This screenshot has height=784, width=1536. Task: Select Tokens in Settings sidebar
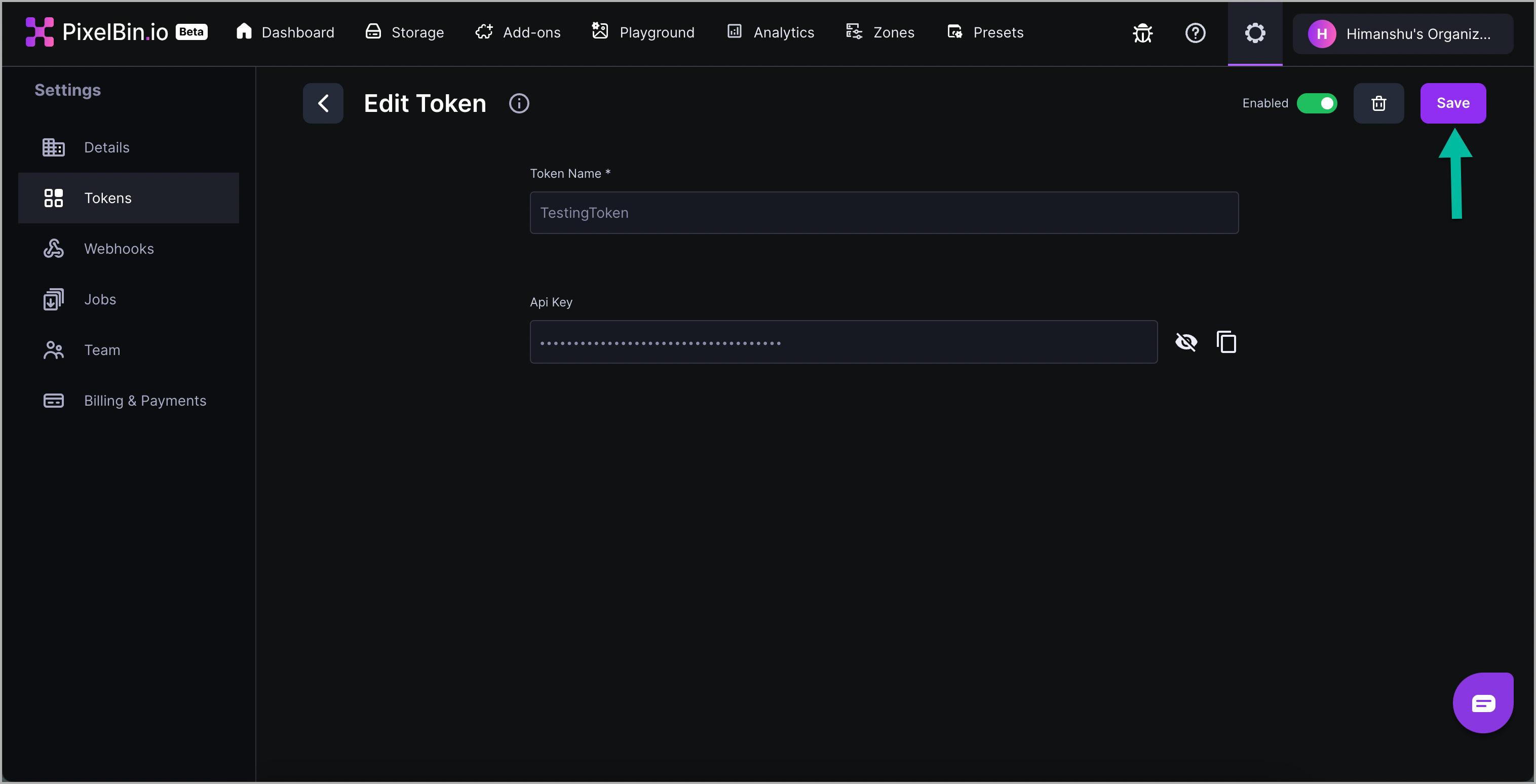point(128,198)
